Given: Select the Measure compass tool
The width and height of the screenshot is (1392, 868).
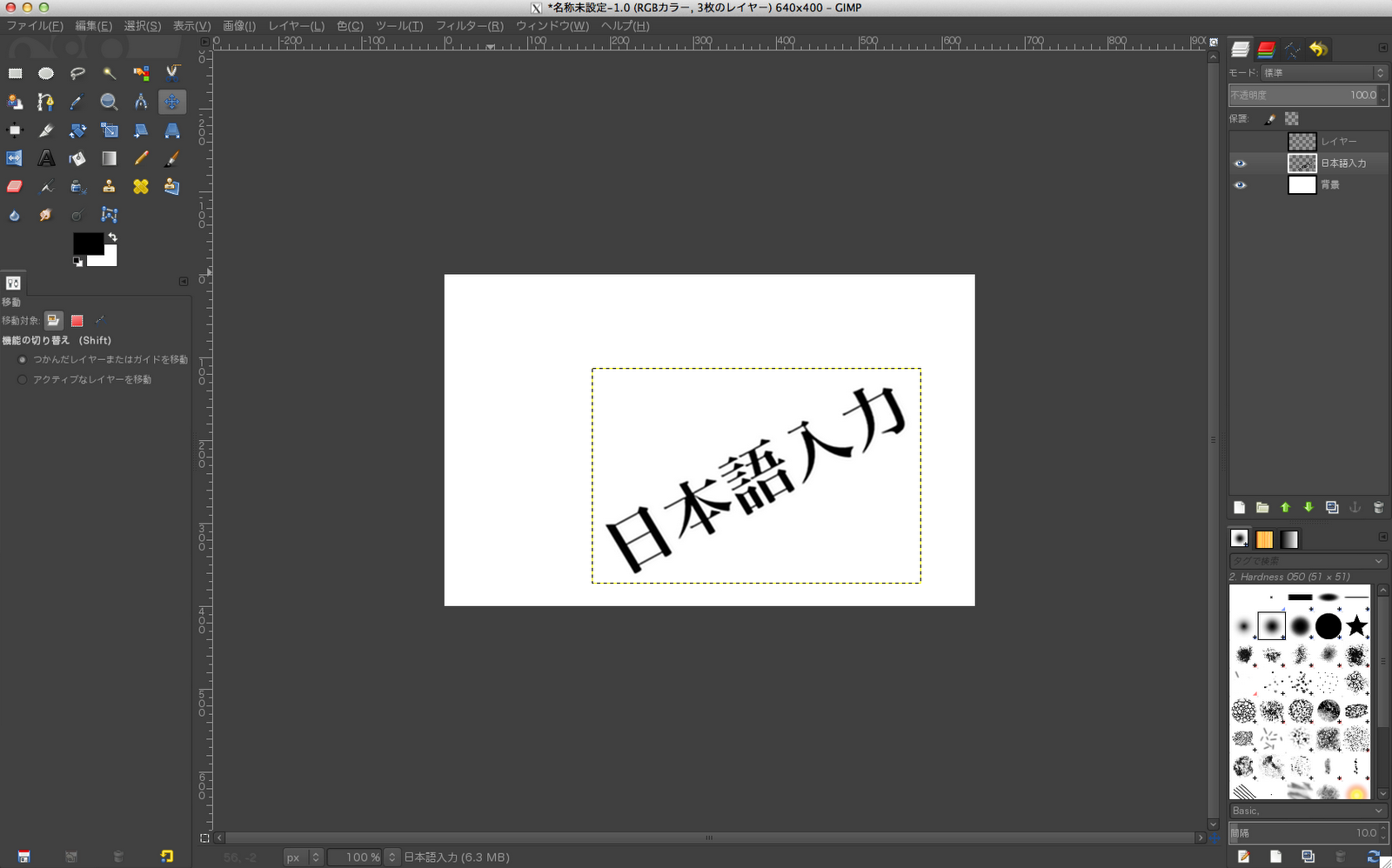Looking at the screenshot, I should pos(141,103).
